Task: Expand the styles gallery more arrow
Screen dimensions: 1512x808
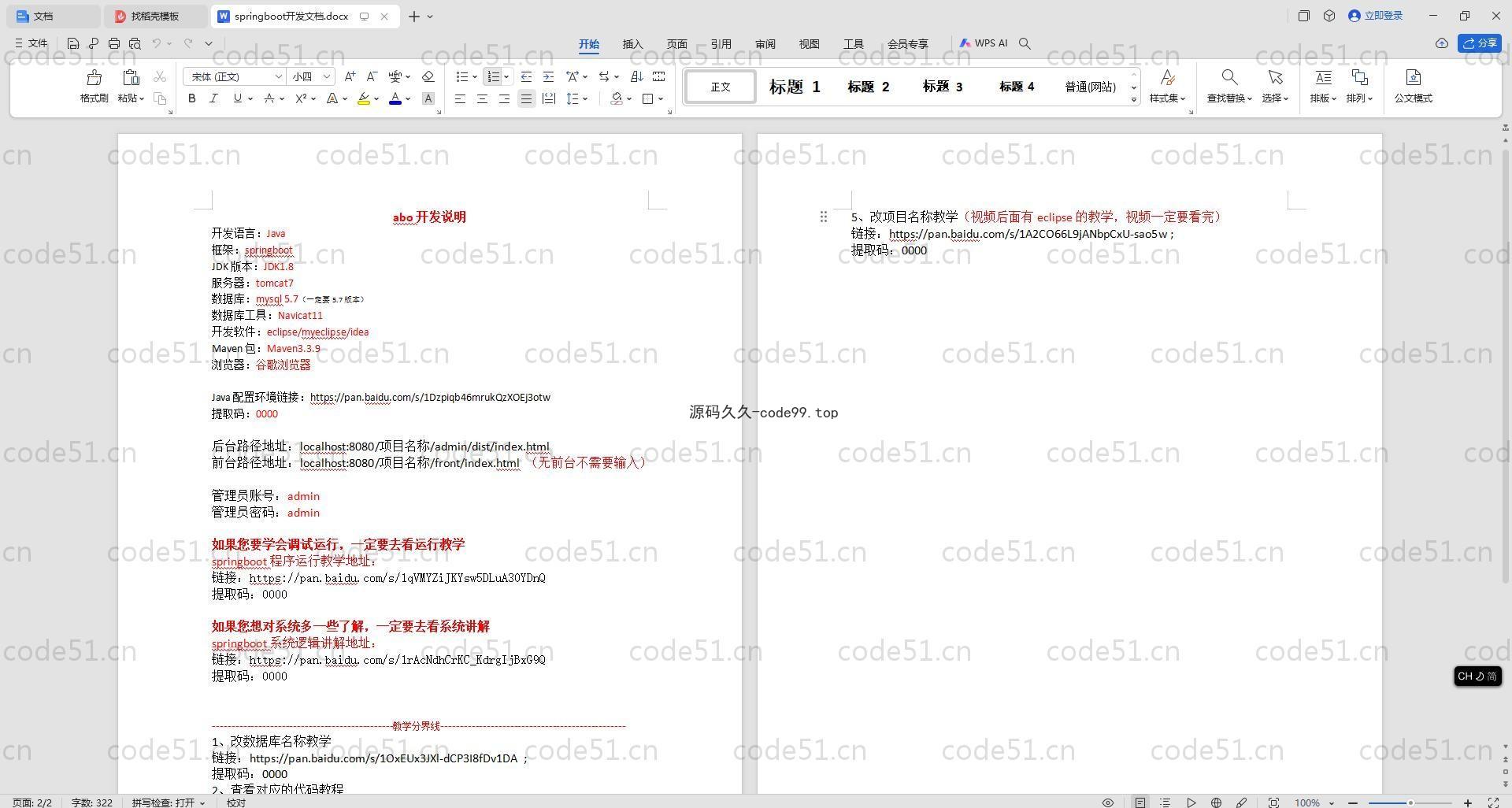Action: click(1134, 99)
